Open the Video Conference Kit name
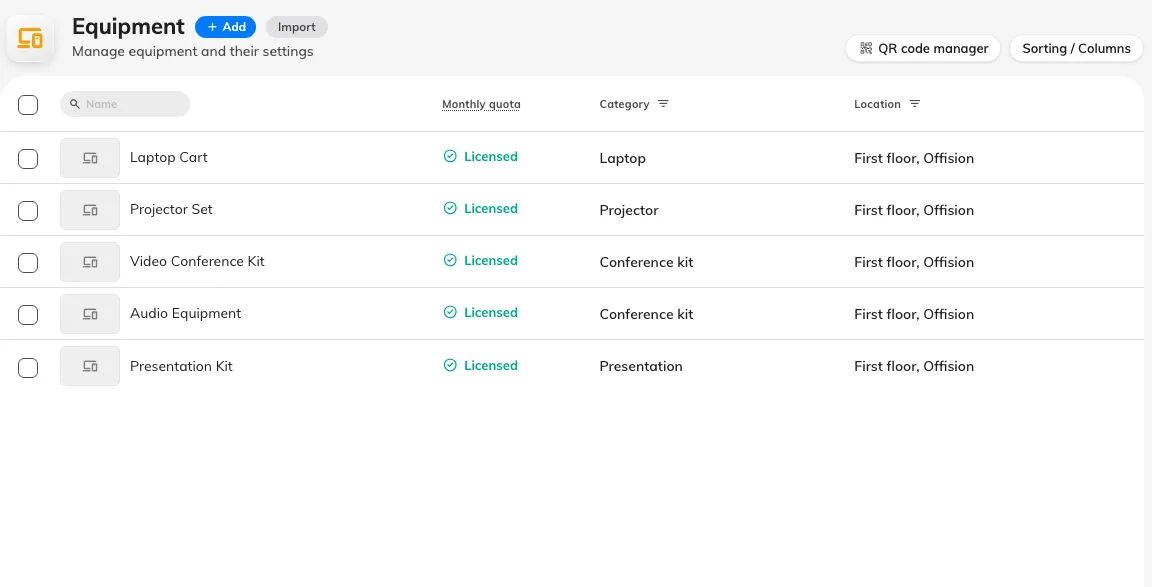1152x587 pixels. click(197, 262)
